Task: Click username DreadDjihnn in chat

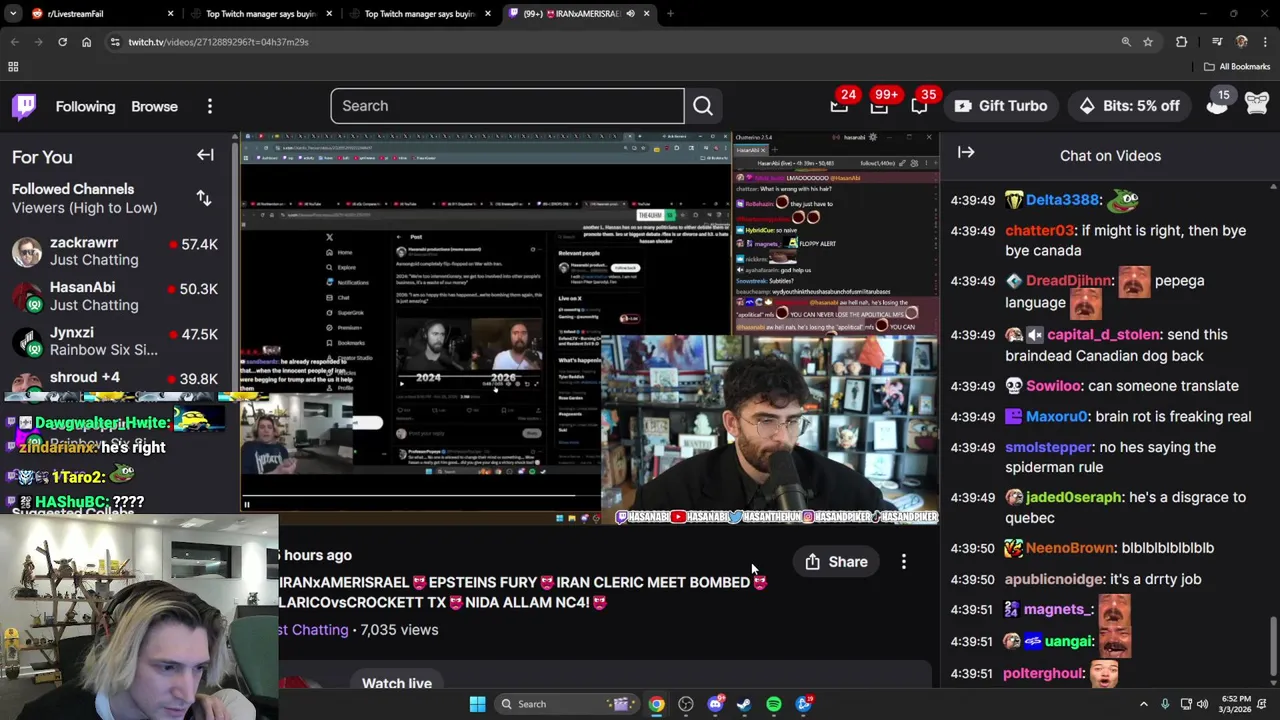Action: (1068, 281)
